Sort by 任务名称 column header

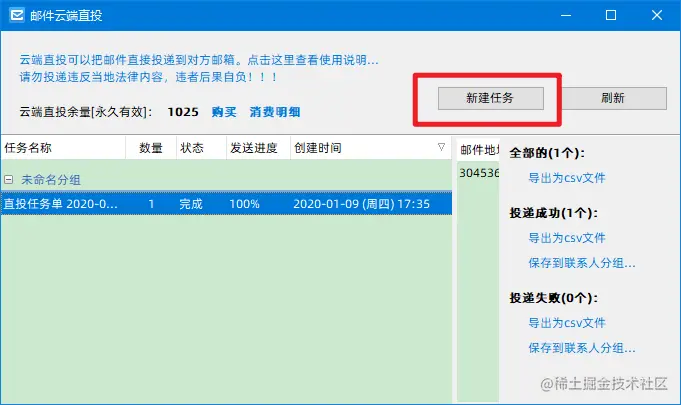tap(63, 148)
